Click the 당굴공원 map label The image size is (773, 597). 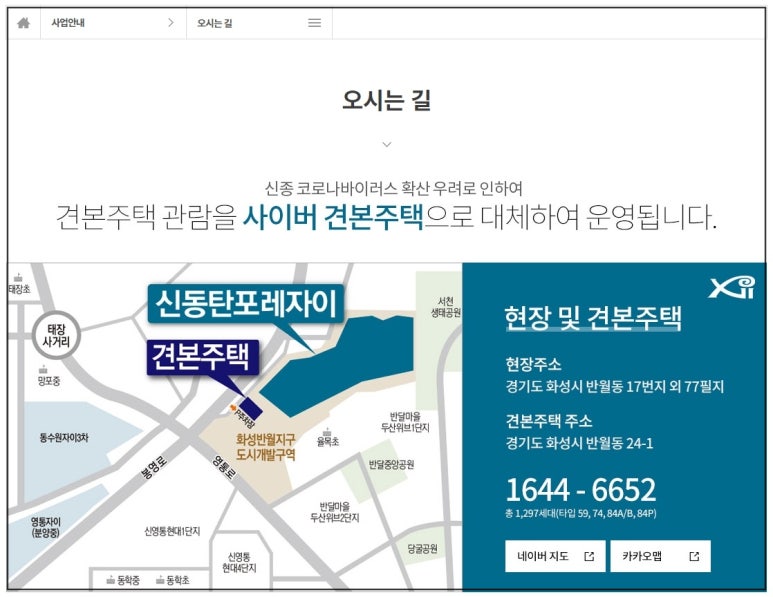(x=422, y=548)
